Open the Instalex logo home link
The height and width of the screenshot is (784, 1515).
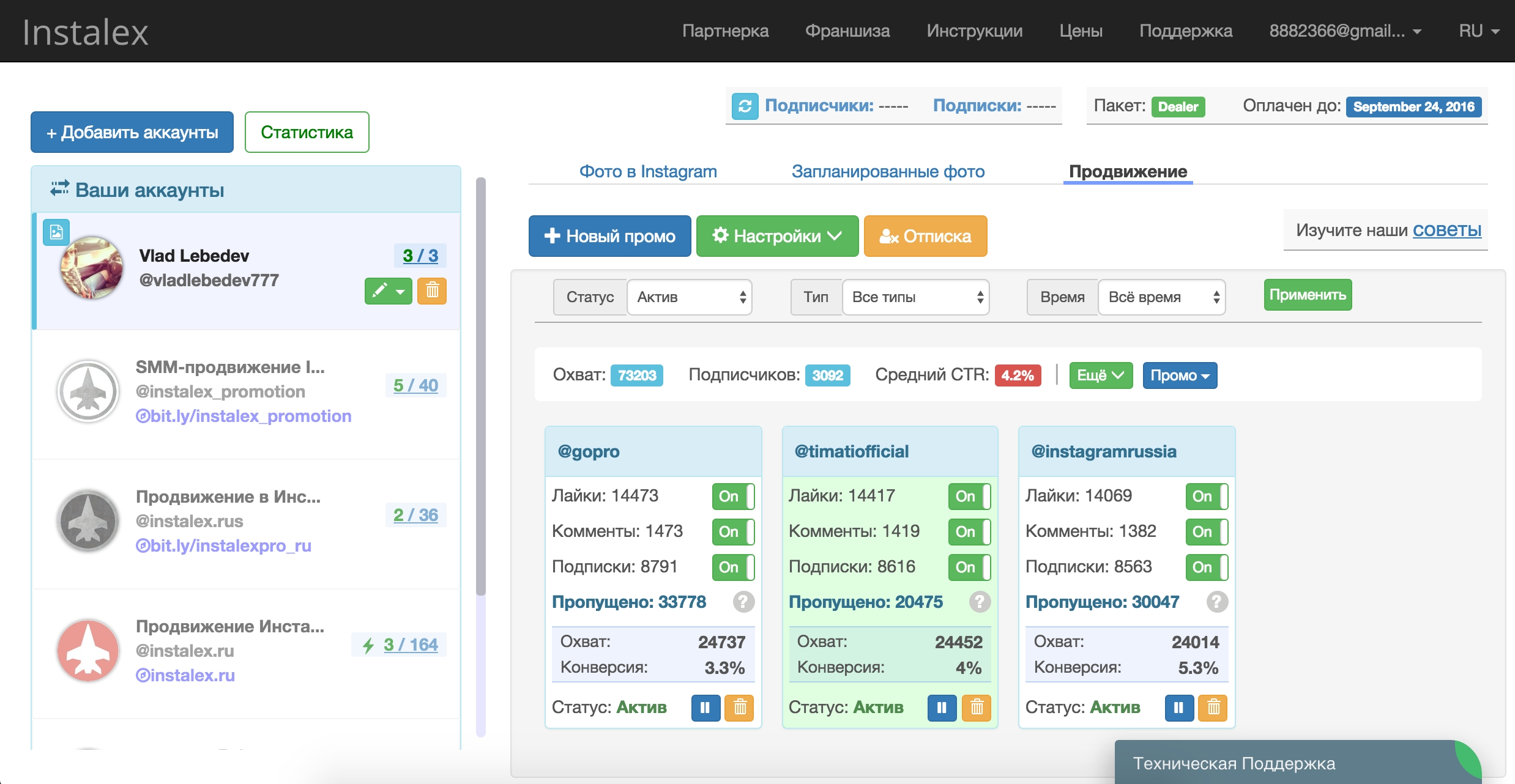tap(86, 32)
